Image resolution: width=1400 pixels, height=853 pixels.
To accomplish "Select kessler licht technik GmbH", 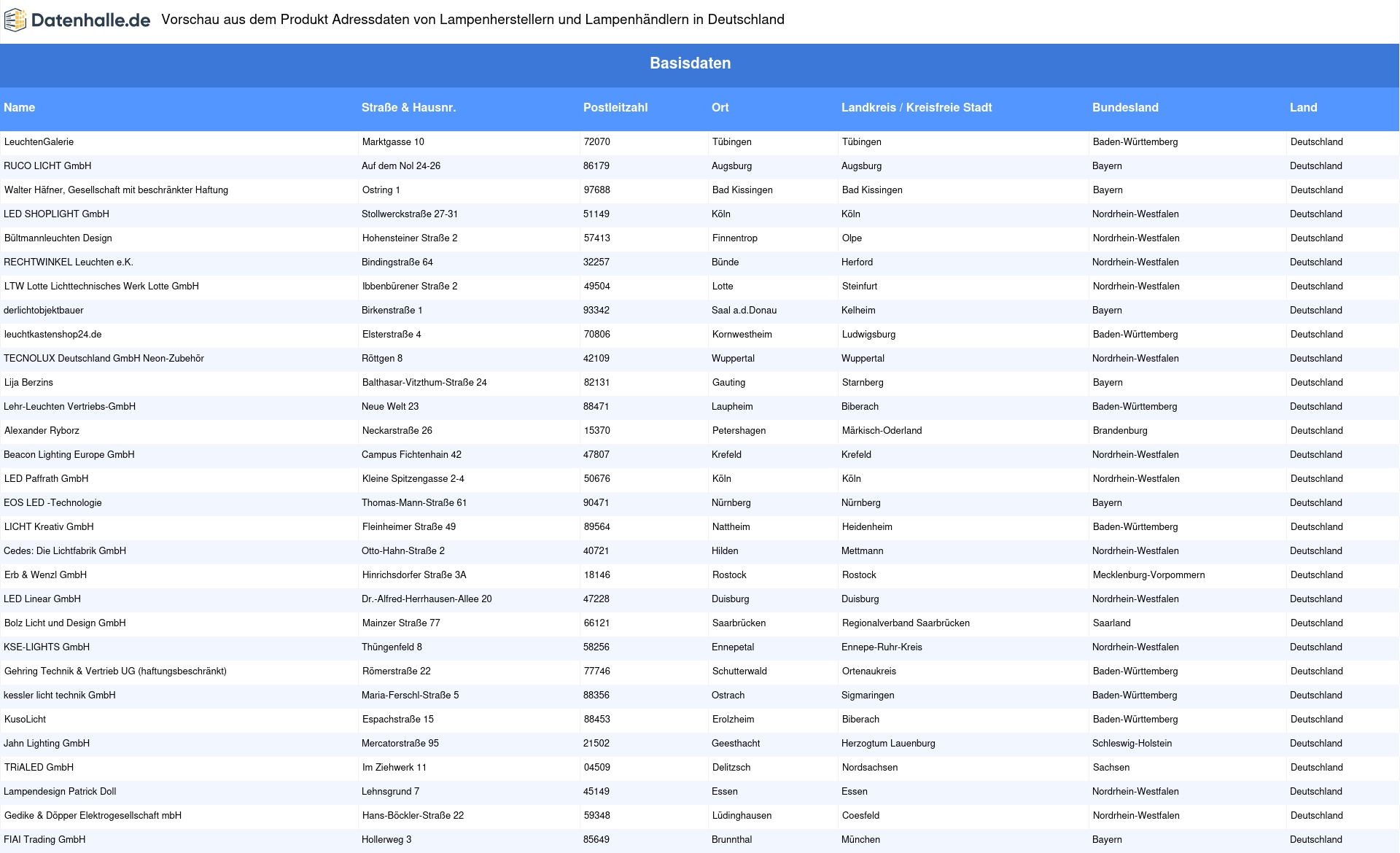I will (x=60, y=695).
